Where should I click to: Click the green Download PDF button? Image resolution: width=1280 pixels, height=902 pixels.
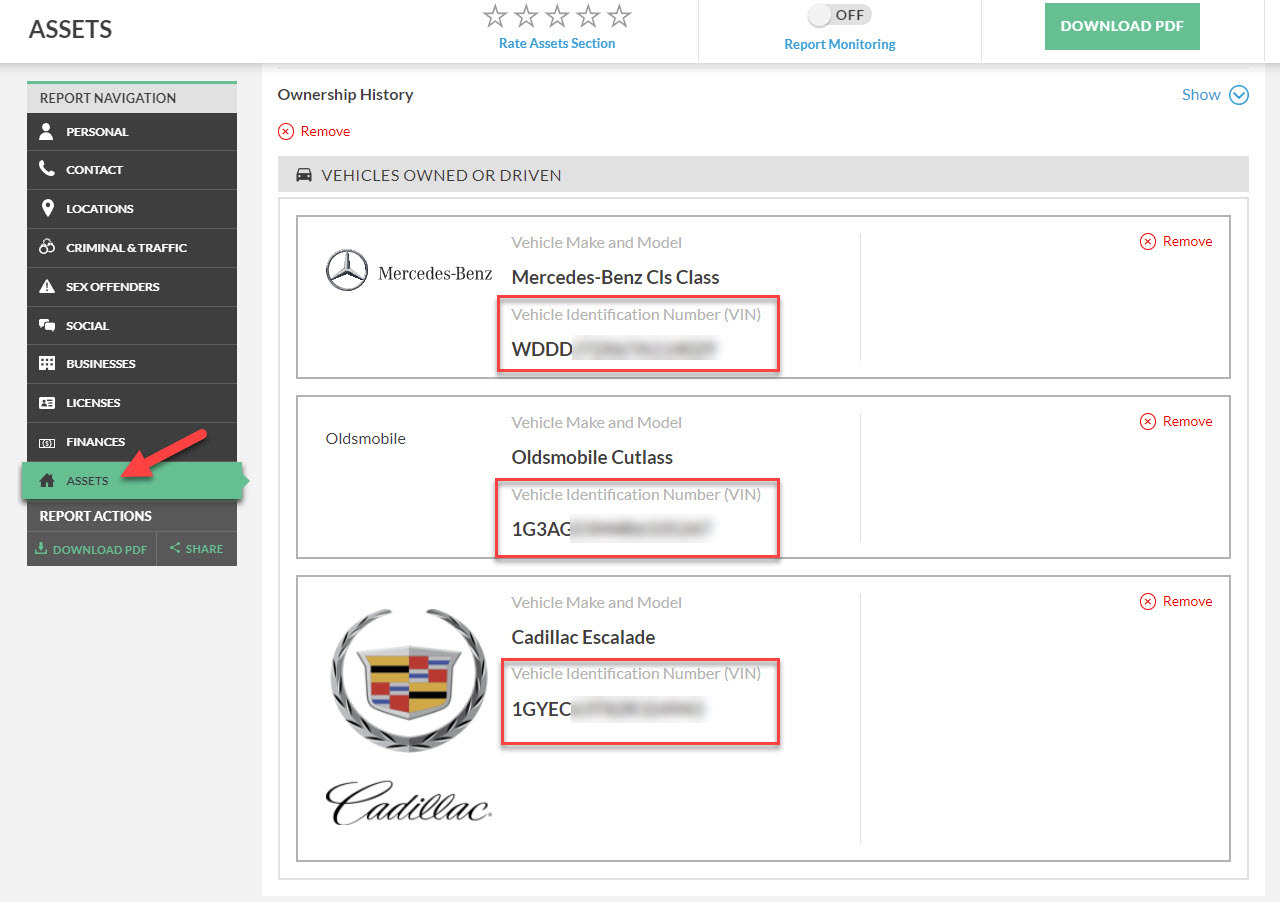click(1122, 26)
